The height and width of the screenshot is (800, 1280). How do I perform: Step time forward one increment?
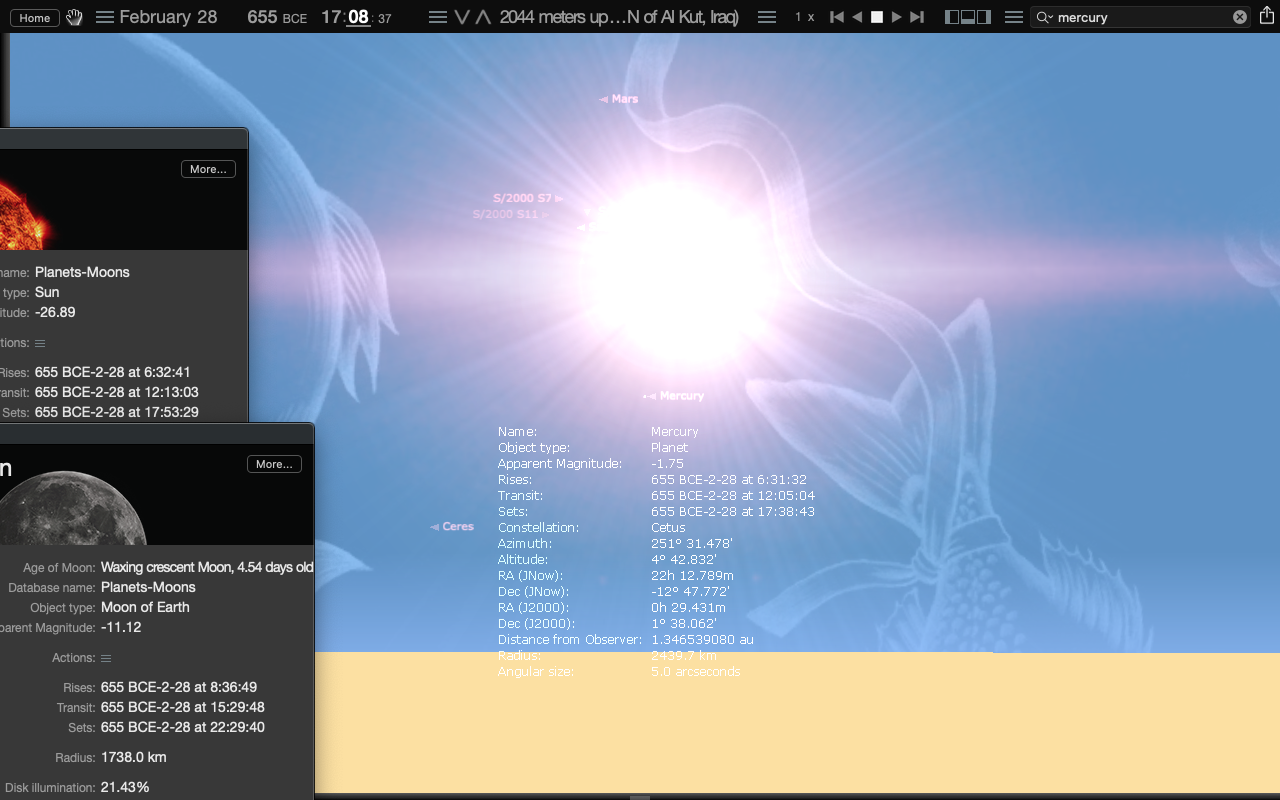917,17
